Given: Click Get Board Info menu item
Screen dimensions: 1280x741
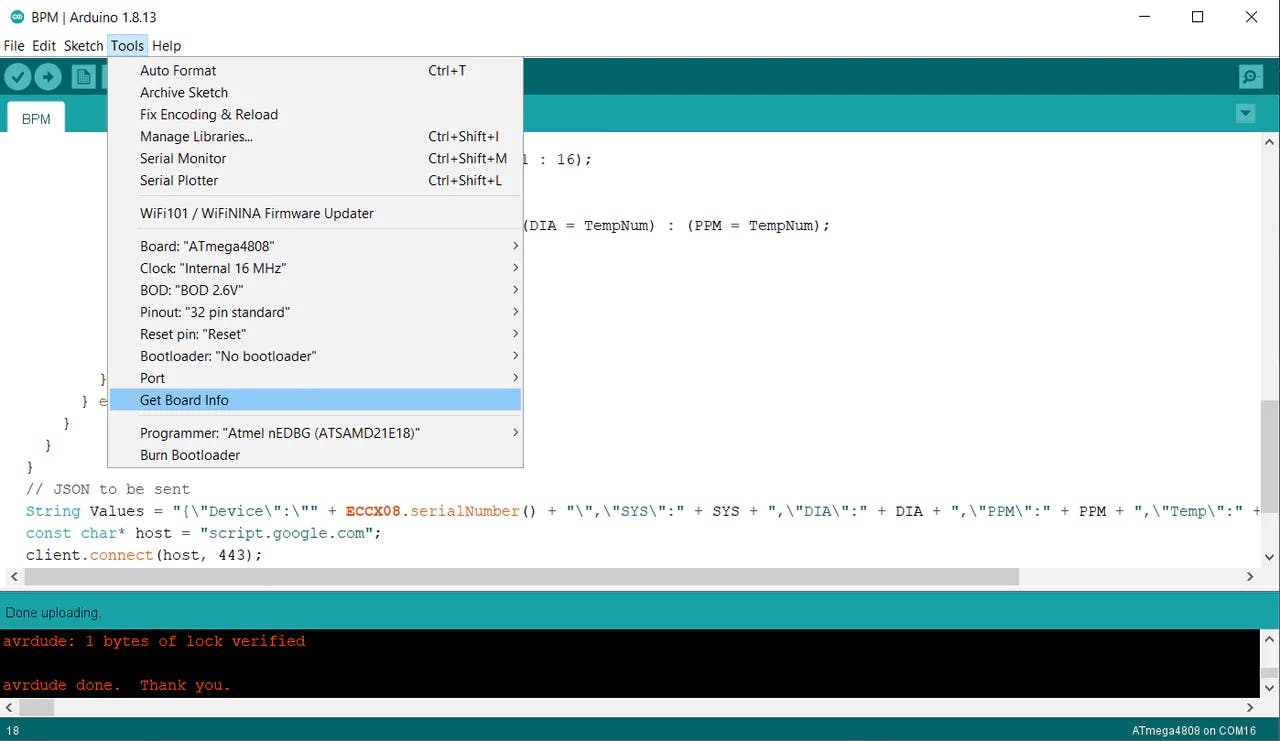Looking at the screenshot, I should click(315, 401).
